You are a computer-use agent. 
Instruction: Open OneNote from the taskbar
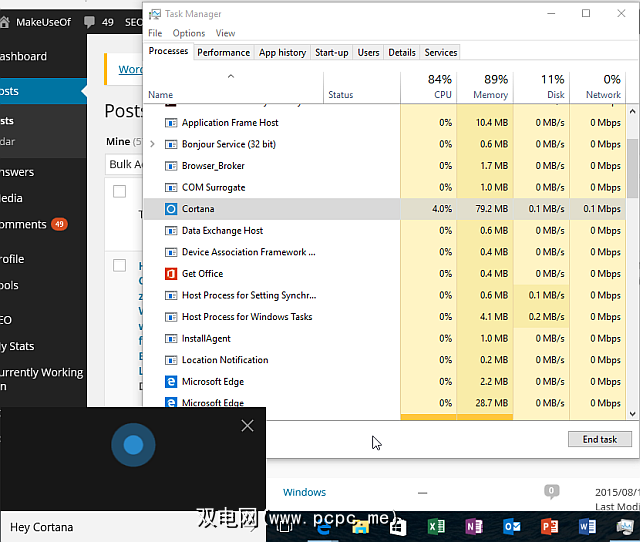tap(474, 526)
